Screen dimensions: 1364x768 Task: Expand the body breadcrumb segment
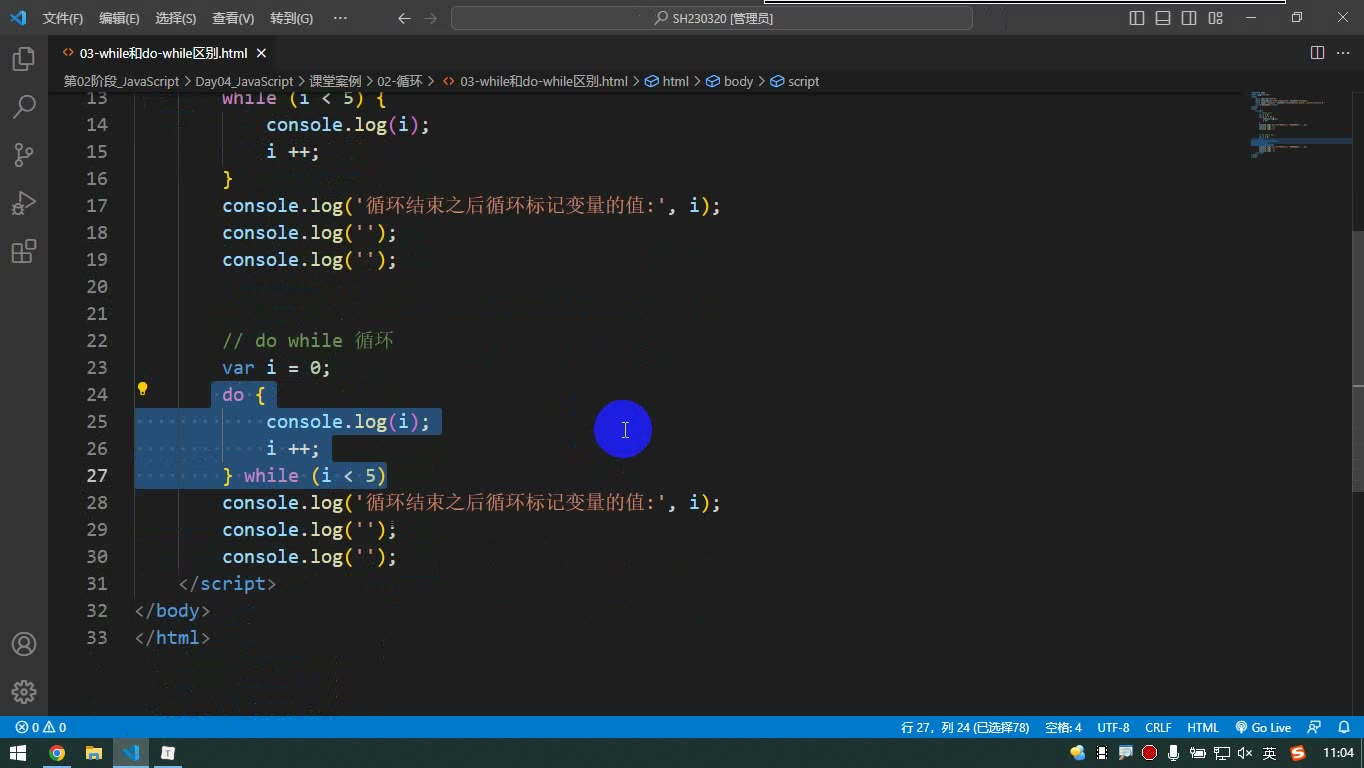click(730, 81)
